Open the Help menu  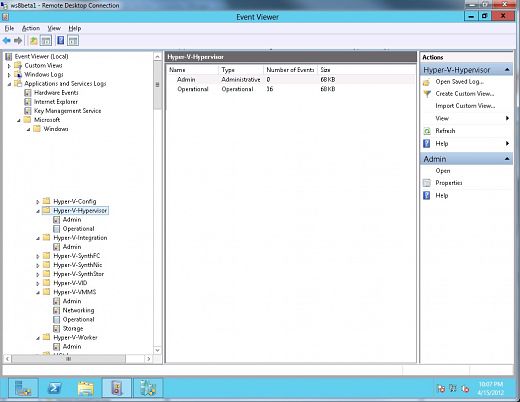tap(75, 28)
